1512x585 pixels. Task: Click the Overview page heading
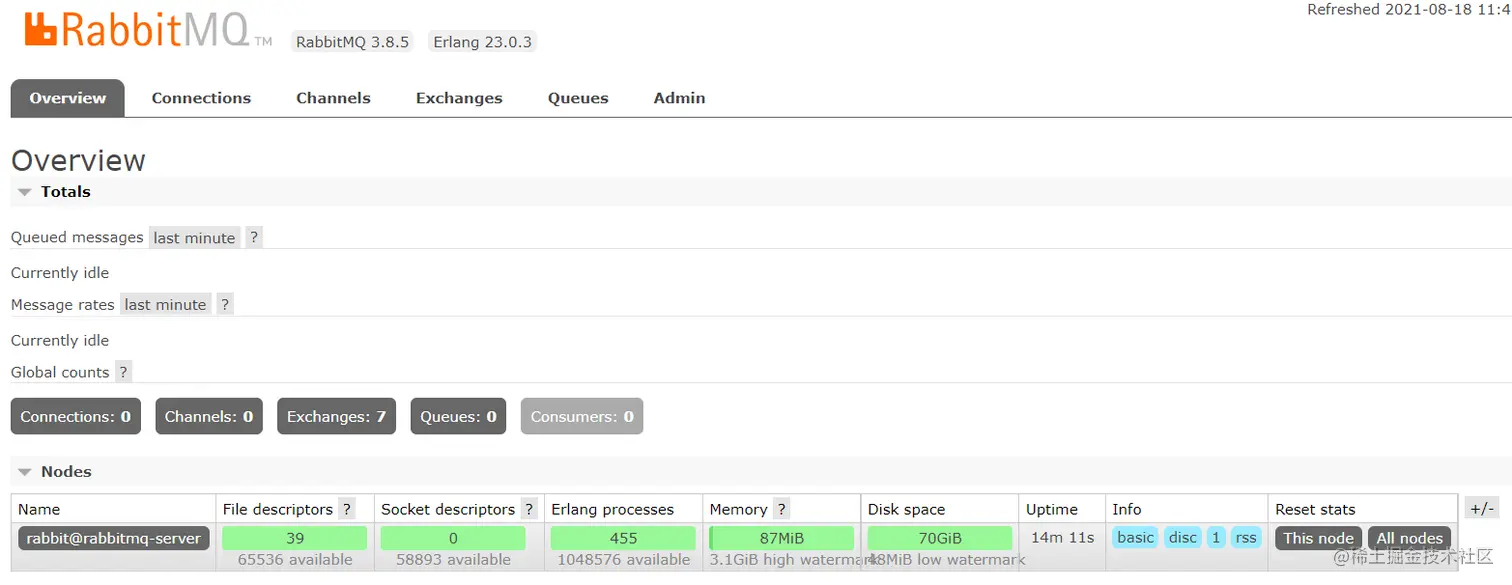point(78,160)
